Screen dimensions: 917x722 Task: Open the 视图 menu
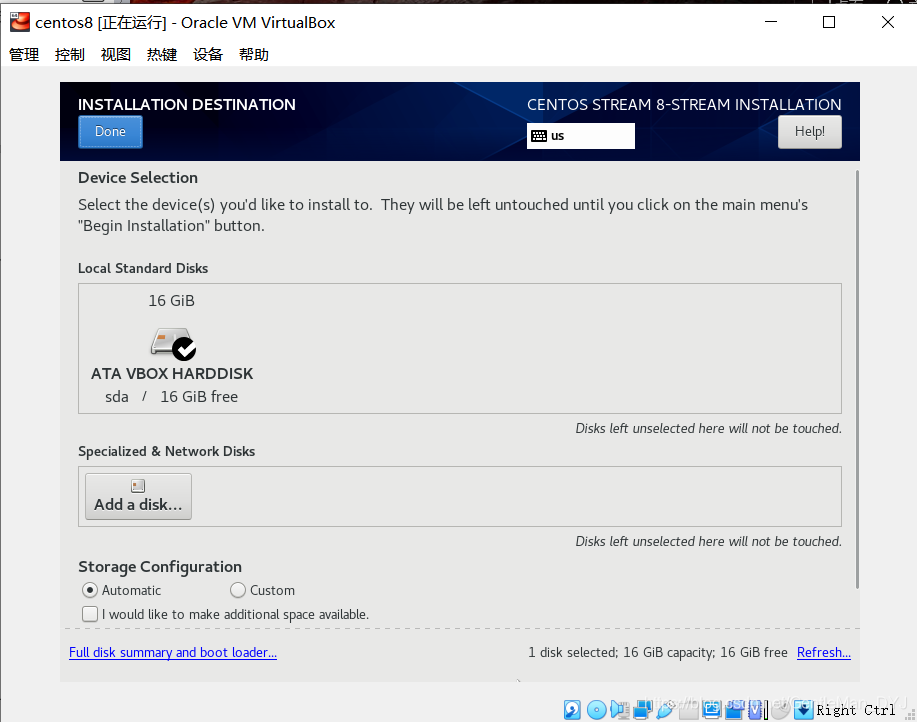tap(116, 54)
